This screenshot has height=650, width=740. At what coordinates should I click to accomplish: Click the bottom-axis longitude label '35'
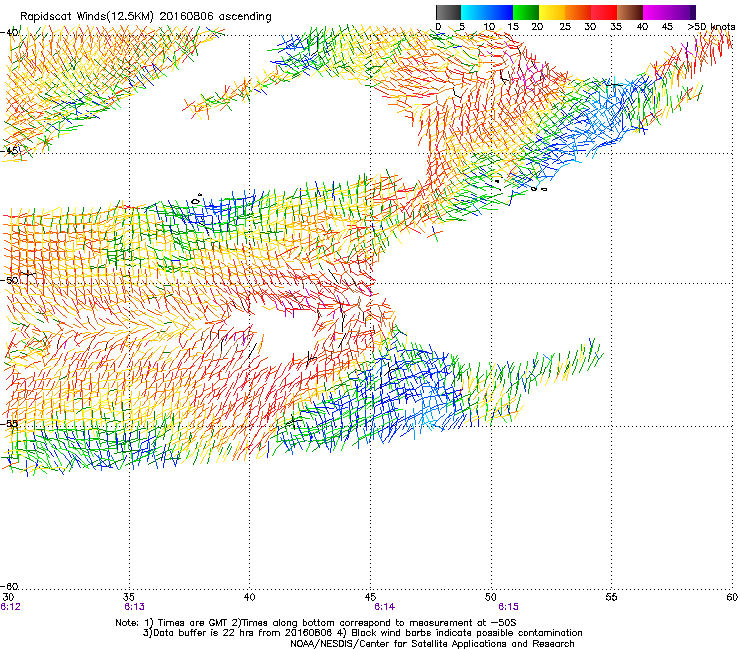129,597
